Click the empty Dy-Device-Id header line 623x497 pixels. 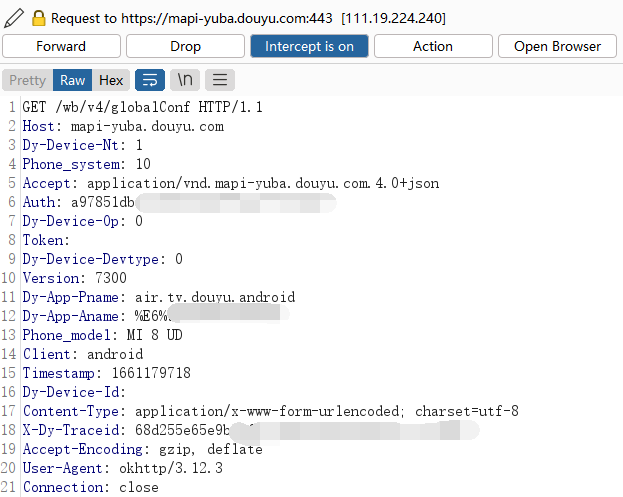click(74, 392)
